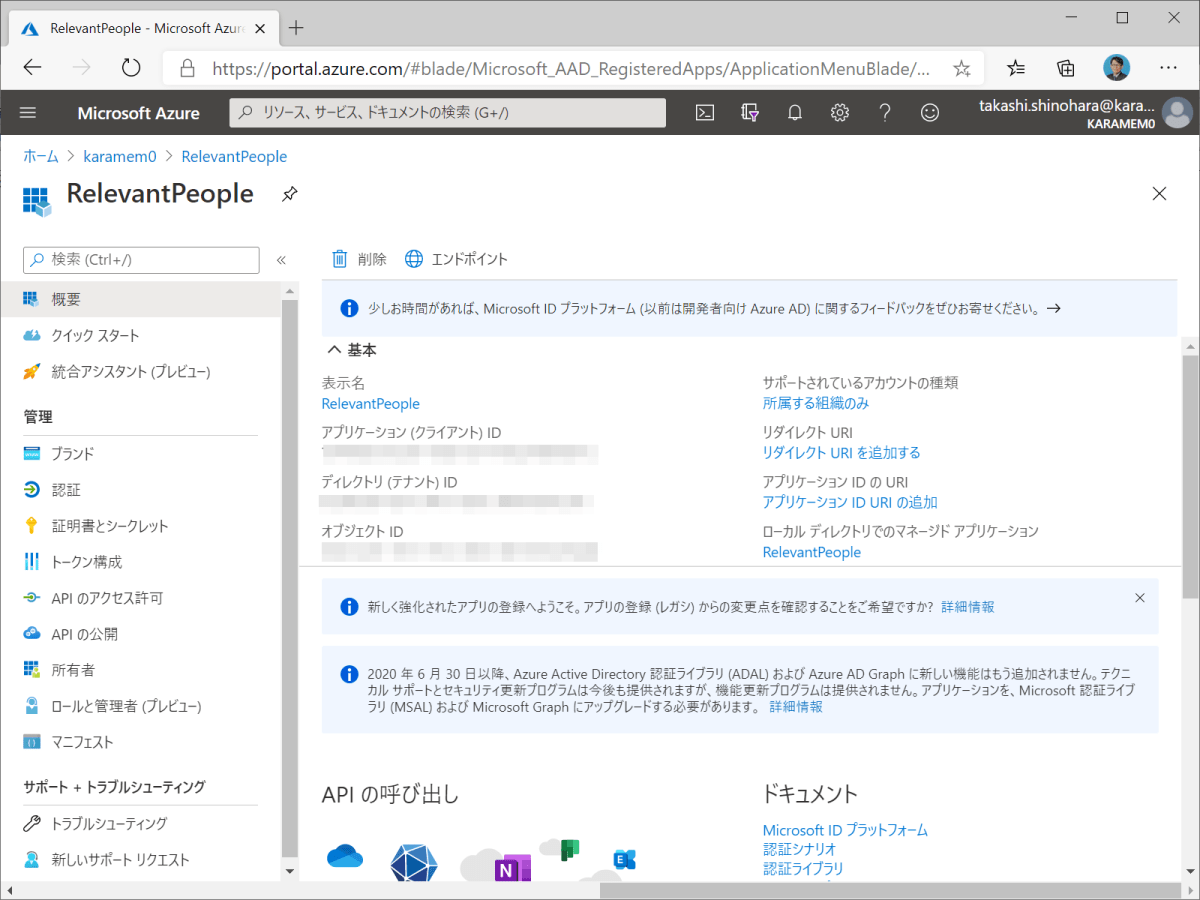1200x900 pixels.
Task: Collapse the 基本 section
Action: tap(352, 350)
